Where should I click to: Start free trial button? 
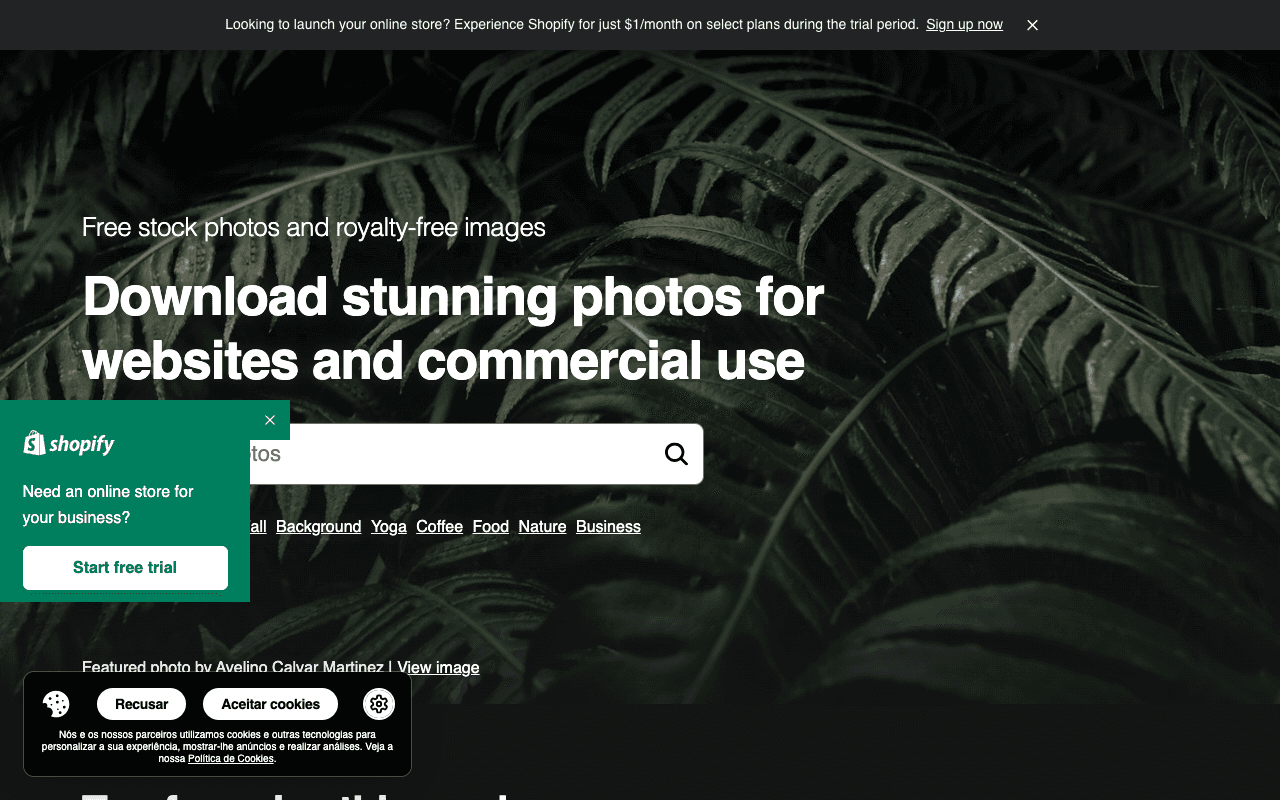click(125, 568)
